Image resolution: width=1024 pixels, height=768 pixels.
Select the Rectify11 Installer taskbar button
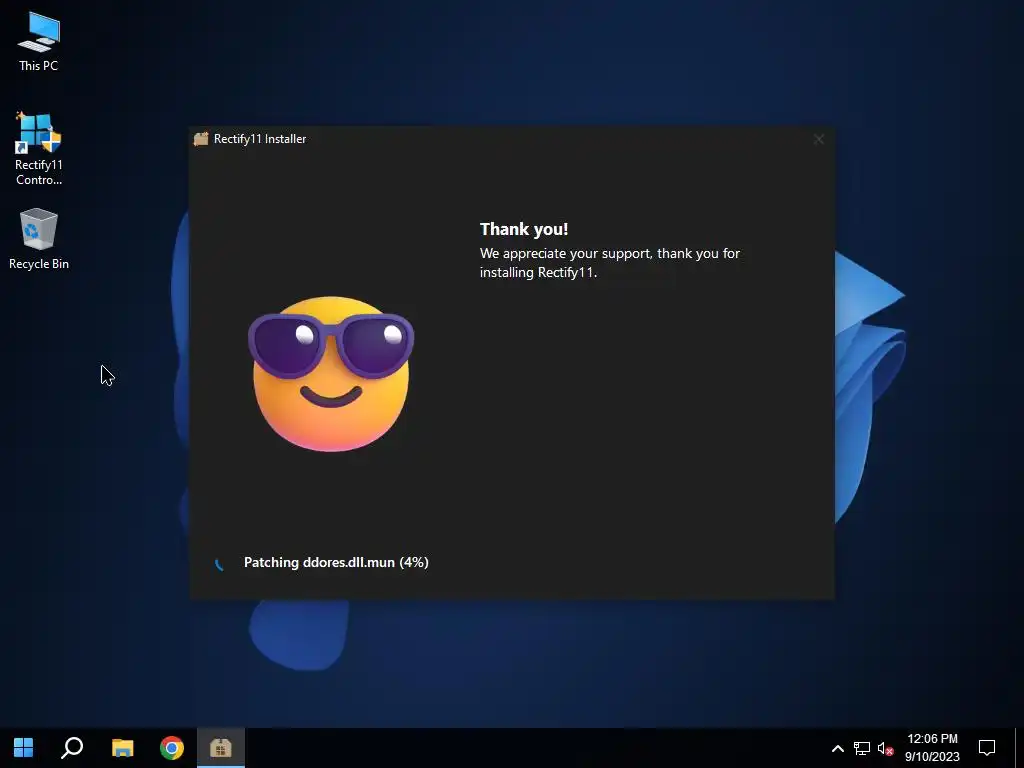(221, 748)
